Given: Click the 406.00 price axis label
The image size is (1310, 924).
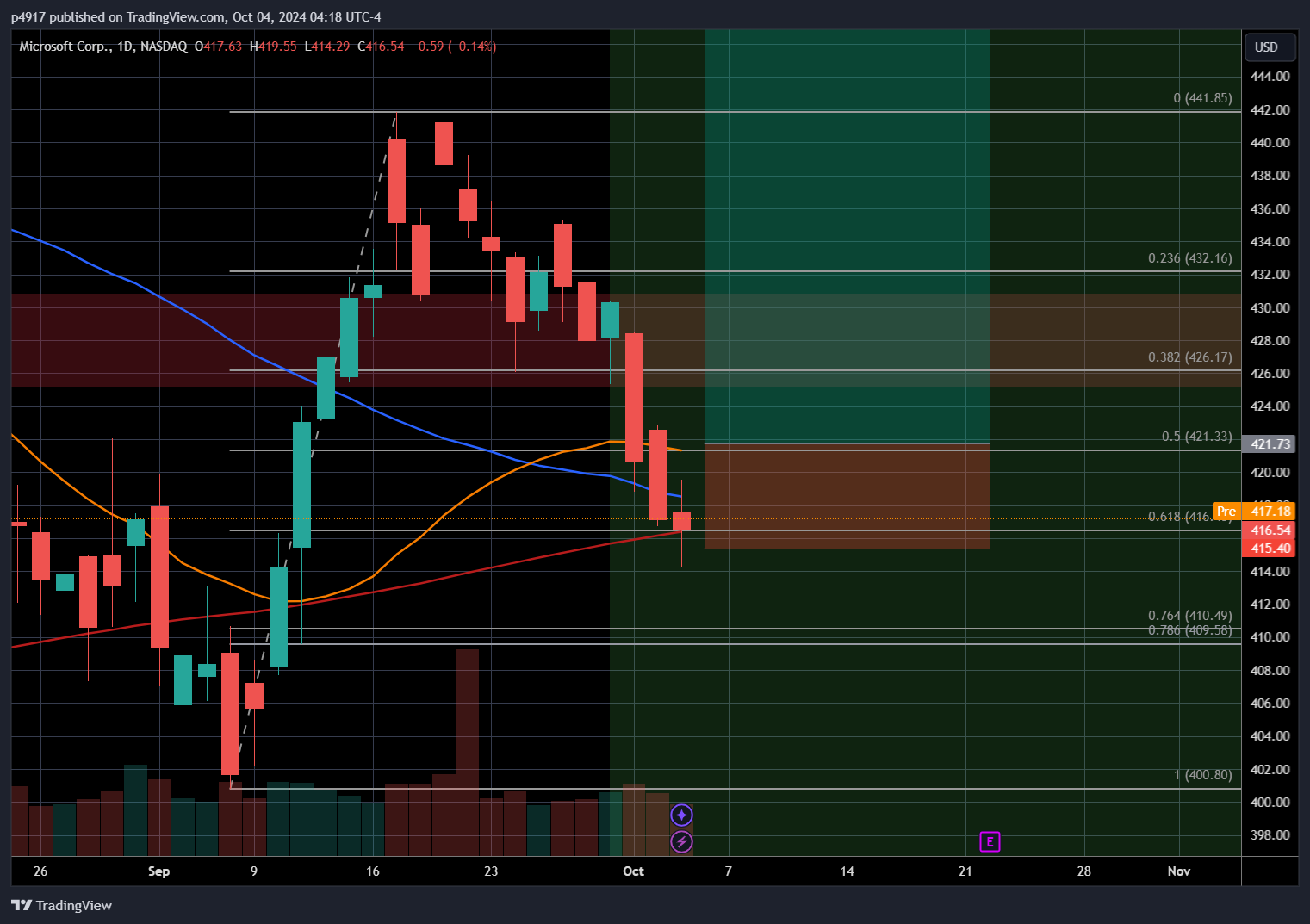Looking at the screenshot, I should (1270, 704).
